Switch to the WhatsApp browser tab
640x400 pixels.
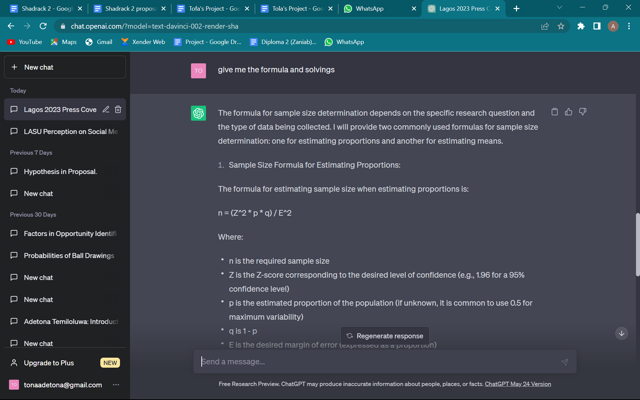(375, 8)
